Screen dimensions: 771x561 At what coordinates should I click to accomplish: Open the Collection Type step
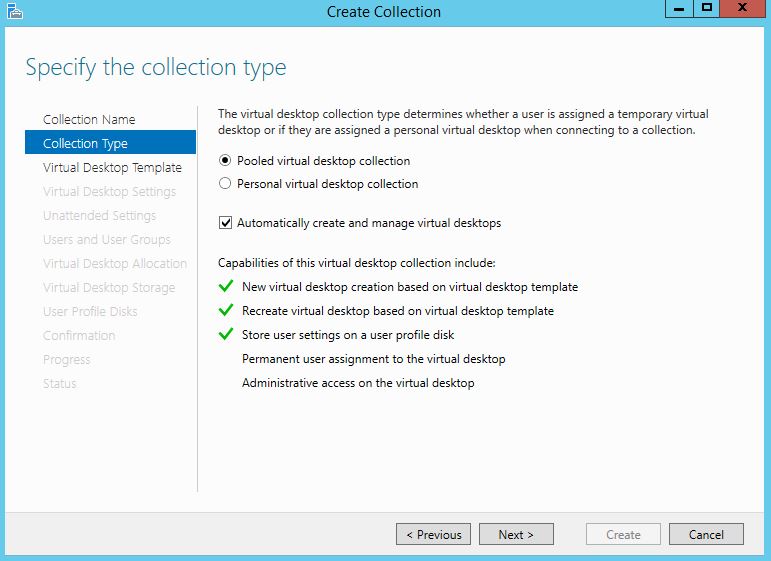pyautogui.click(x=85, y=144)
